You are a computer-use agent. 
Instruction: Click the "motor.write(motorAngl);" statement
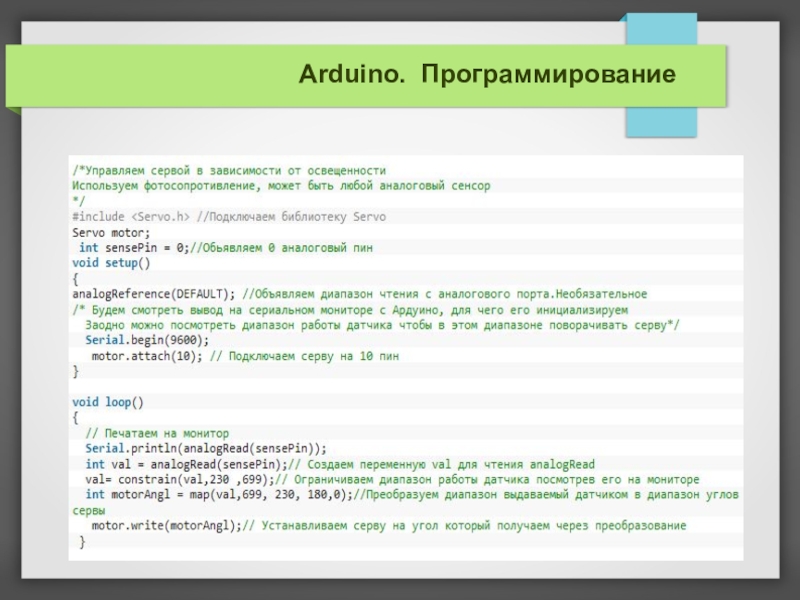point(166,525)
